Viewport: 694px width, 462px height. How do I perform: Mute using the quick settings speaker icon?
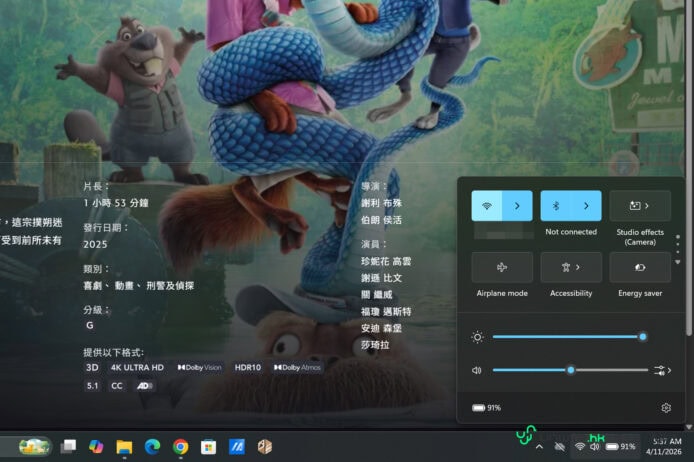coord(477,370)
